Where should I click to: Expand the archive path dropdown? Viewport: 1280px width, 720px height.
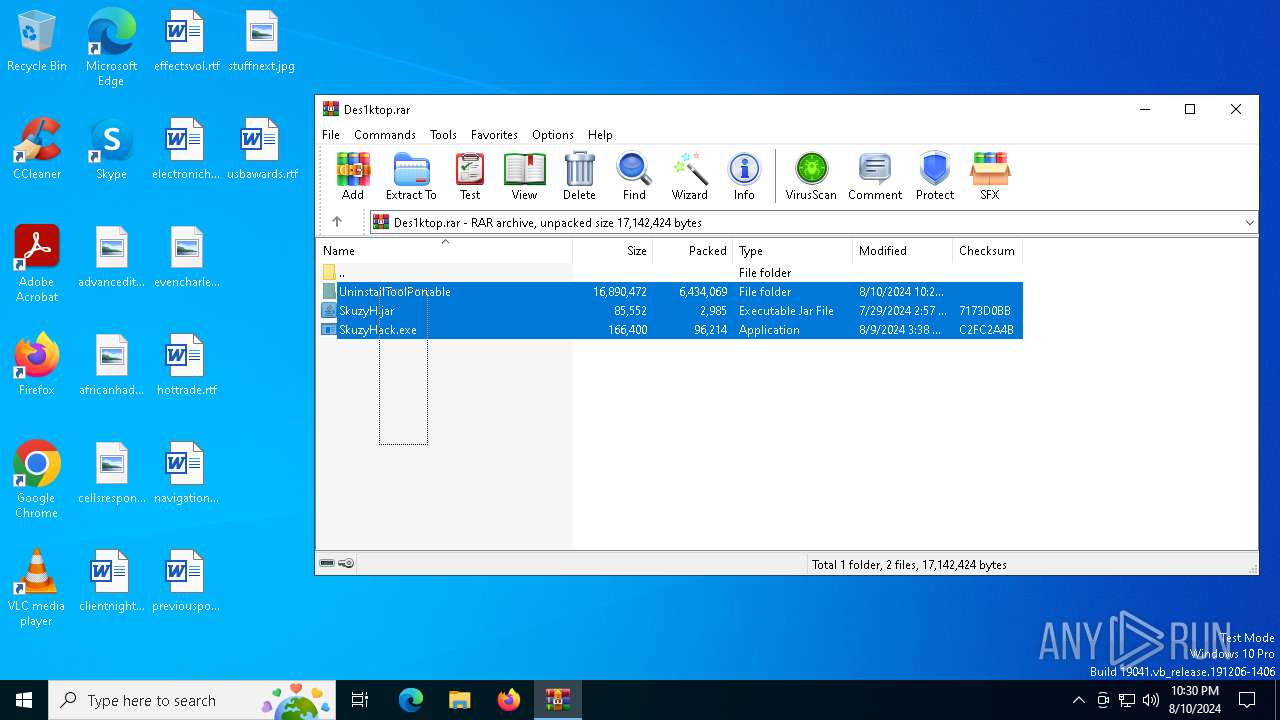pos(1249,223)
